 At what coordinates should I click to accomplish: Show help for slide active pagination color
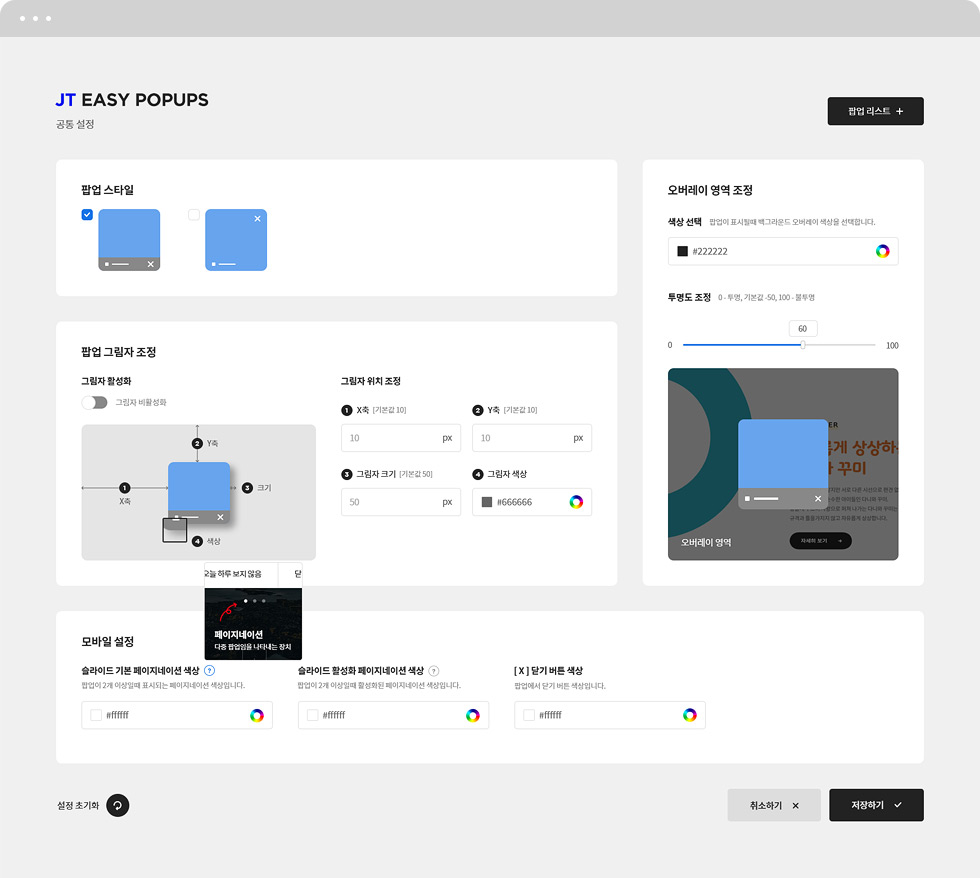pyautogui.click(x=434, y=671)
